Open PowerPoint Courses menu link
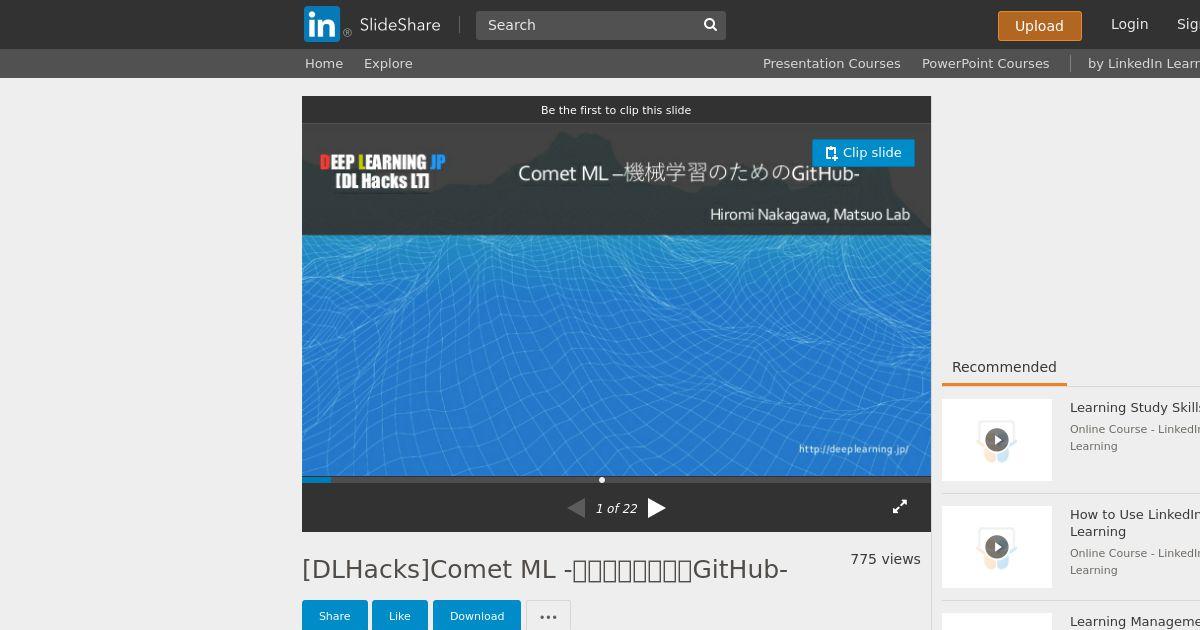This screenshot has width=1200, height=630. pyautogui.click(x=985, y=63)
